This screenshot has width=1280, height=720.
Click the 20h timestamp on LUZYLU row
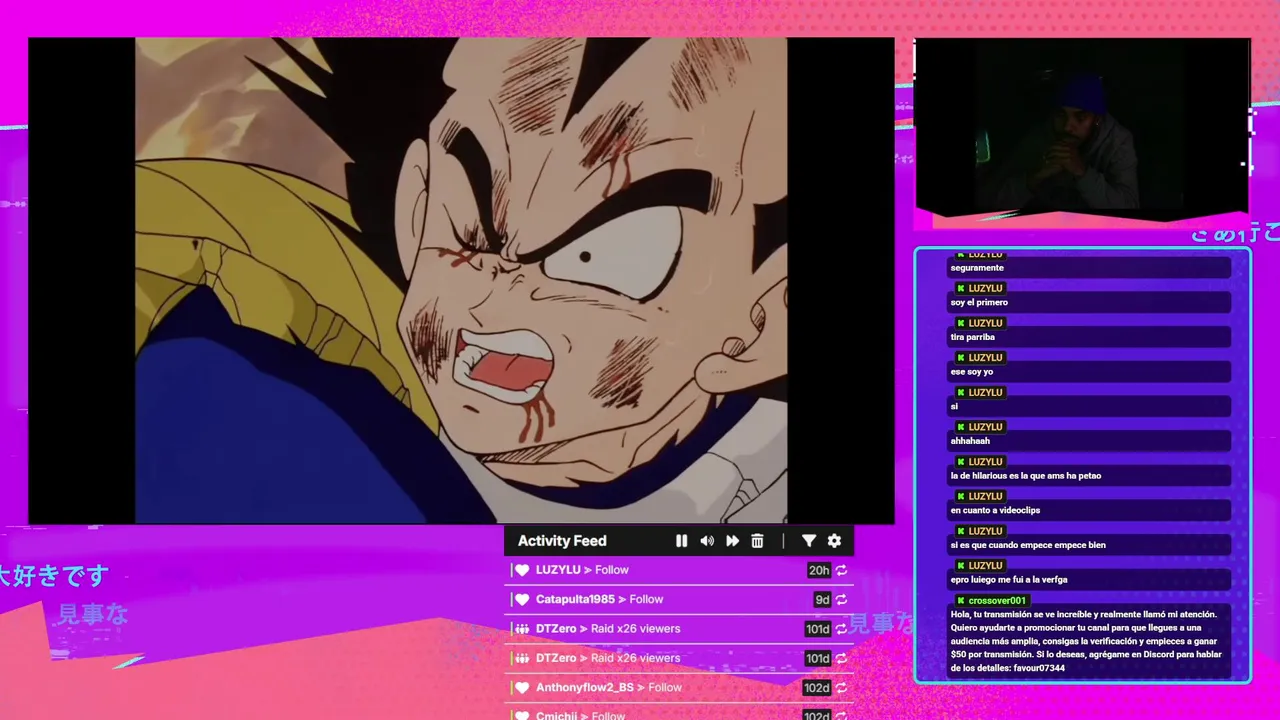click(819, 570)
